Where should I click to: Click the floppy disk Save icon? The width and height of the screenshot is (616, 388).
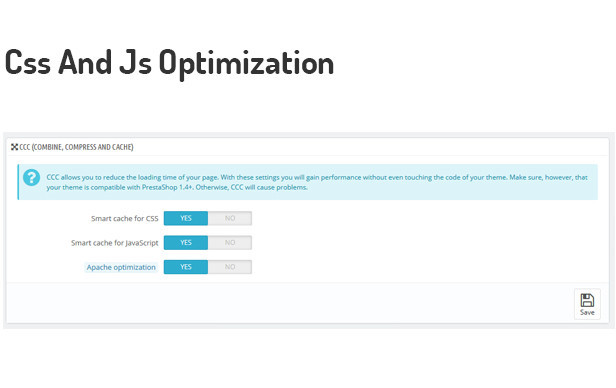tap(587, 300)
